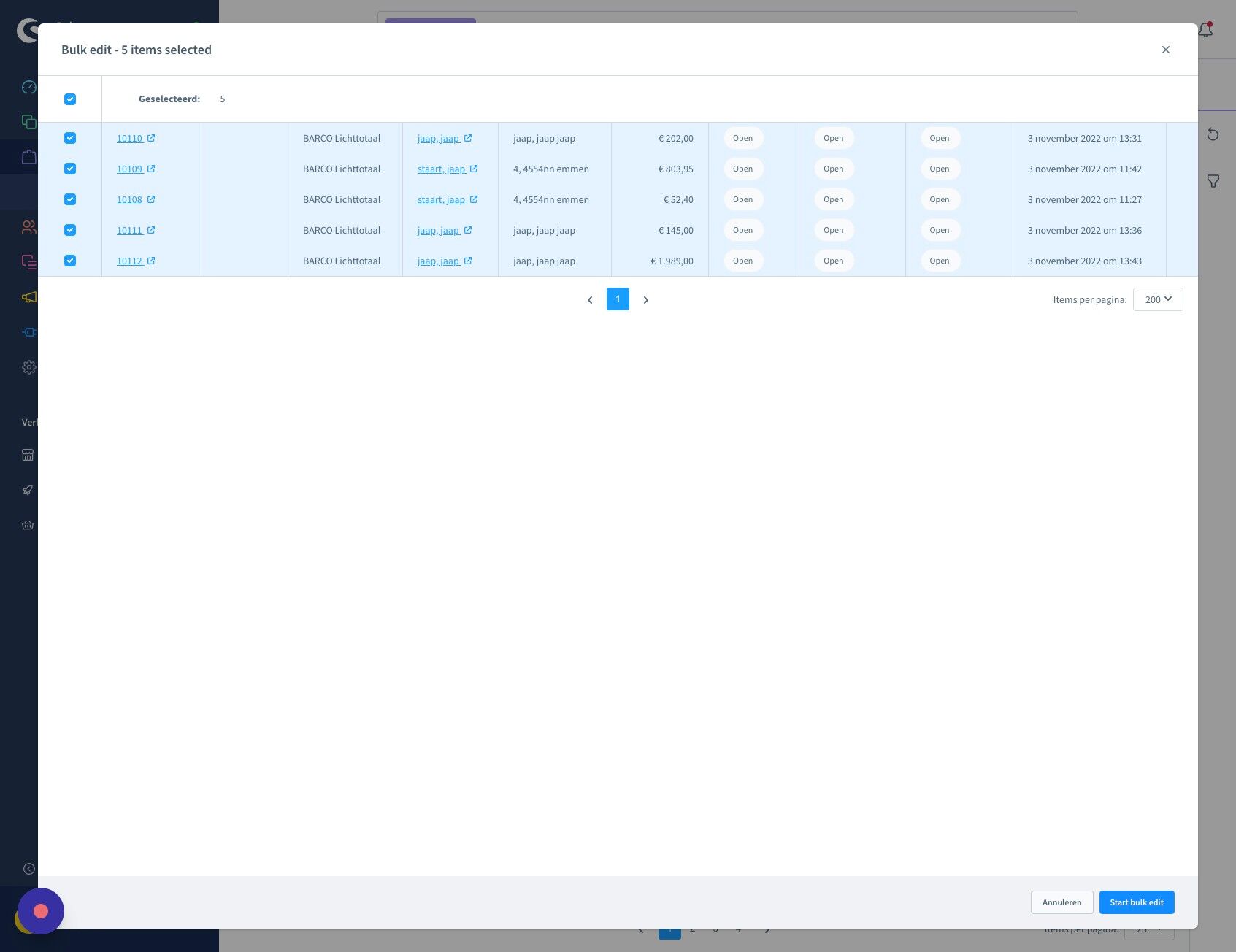The height and width of the screenshot is (952, 1236).
Task: Open the items per page 200 dropdown
Action: [1158, 299]
